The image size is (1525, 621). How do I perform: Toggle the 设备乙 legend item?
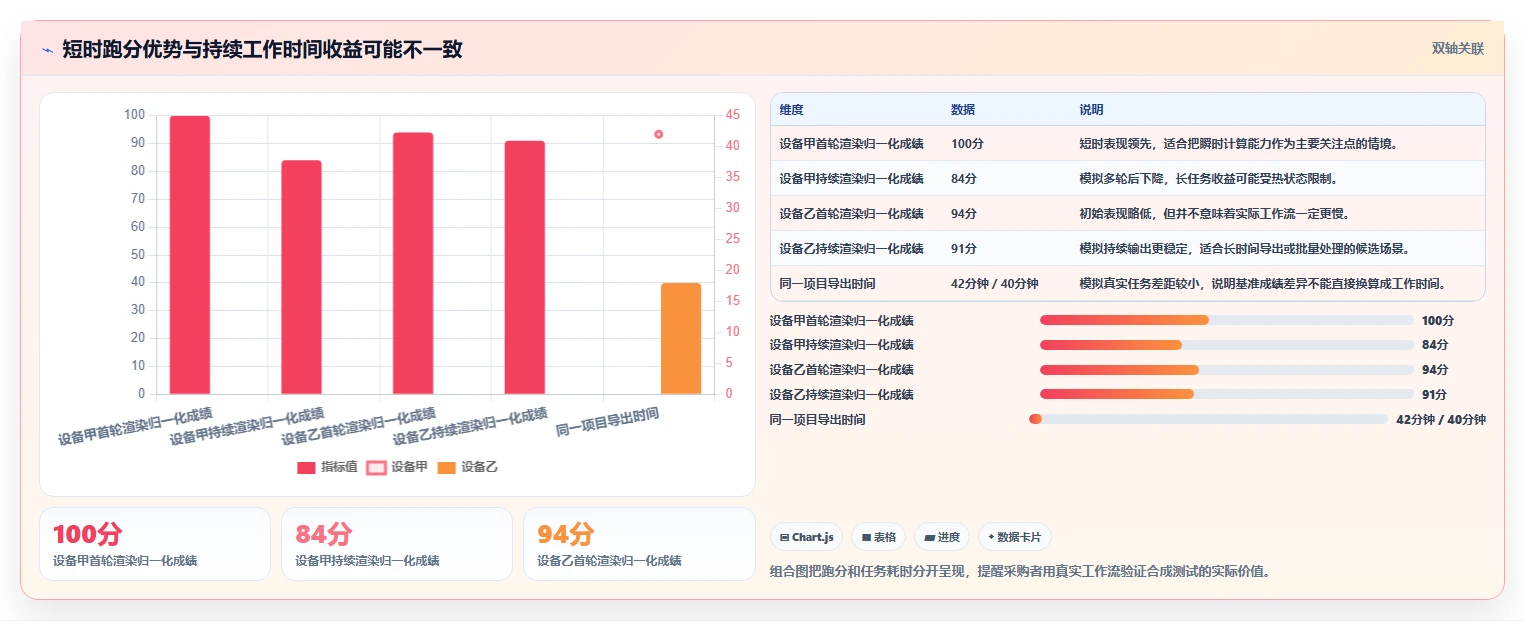coord(466,467)
